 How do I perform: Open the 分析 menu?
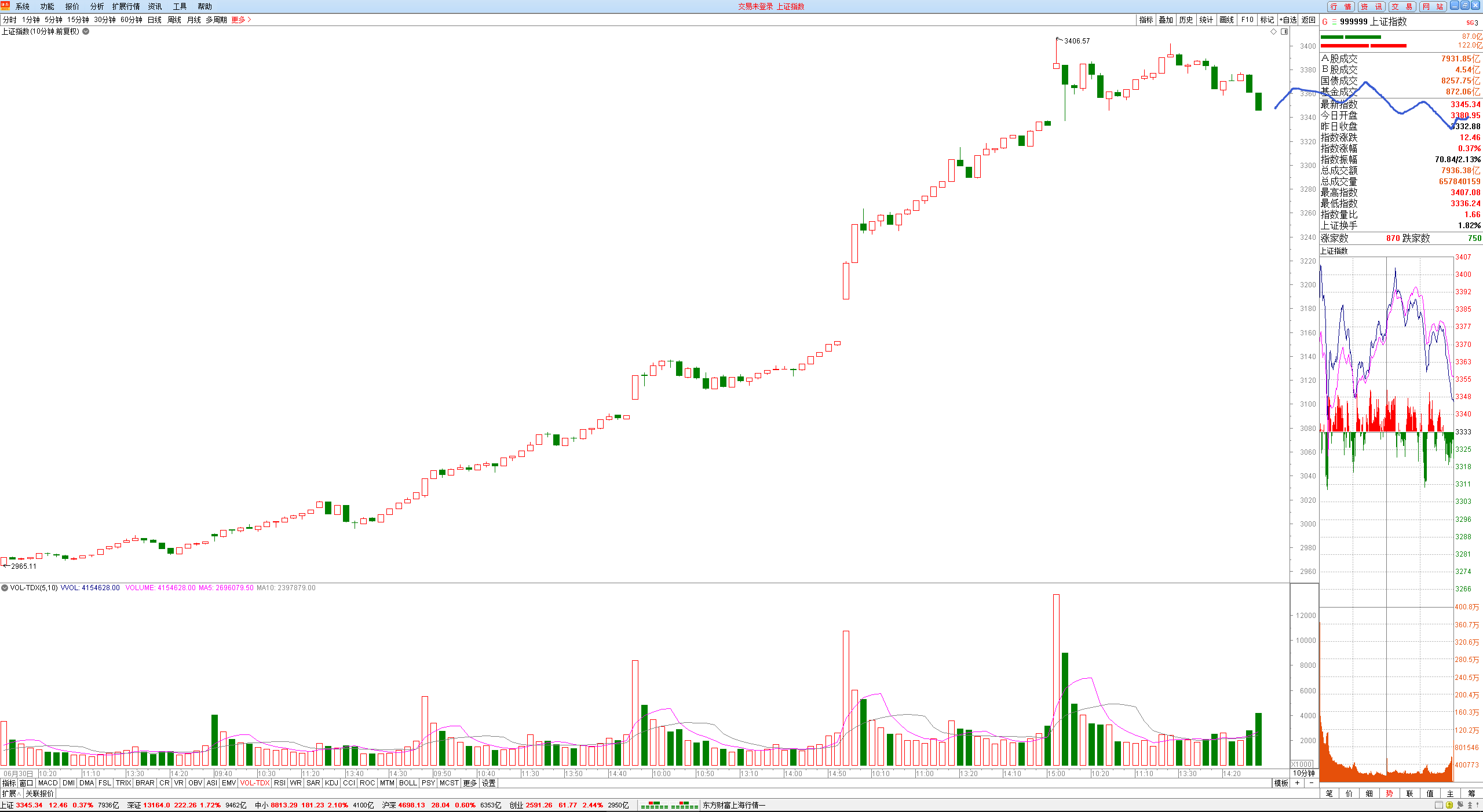[x=97, y=6]
